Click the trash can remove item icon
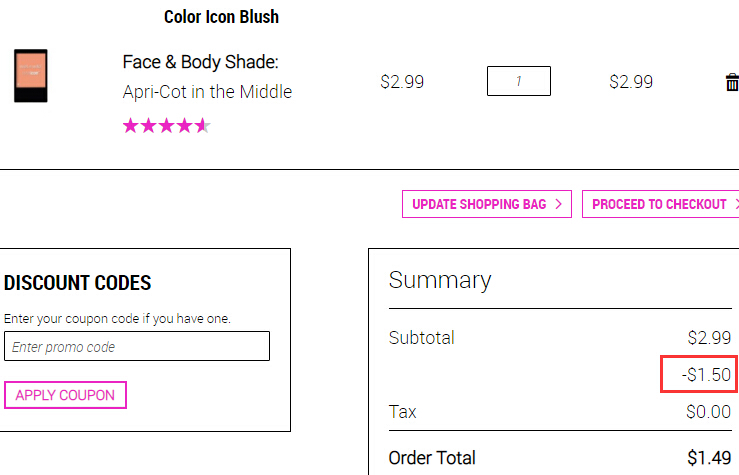739x475 pixels. click(x=732, y=82)
